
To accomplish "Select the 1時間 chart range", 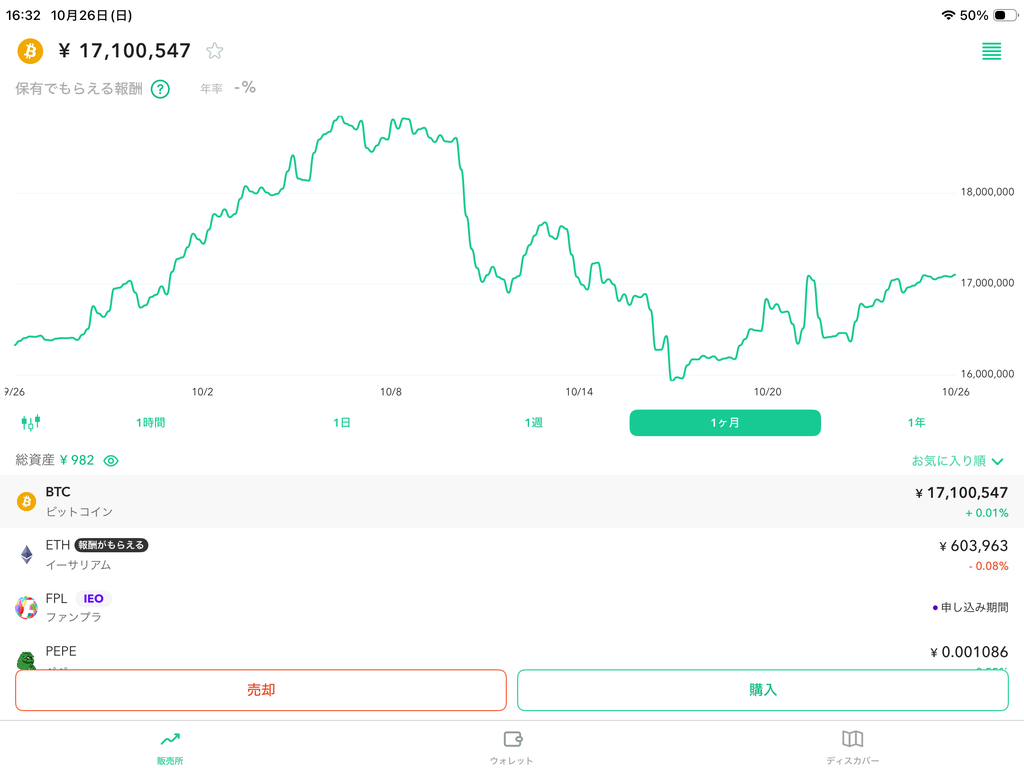I will 150,423.
